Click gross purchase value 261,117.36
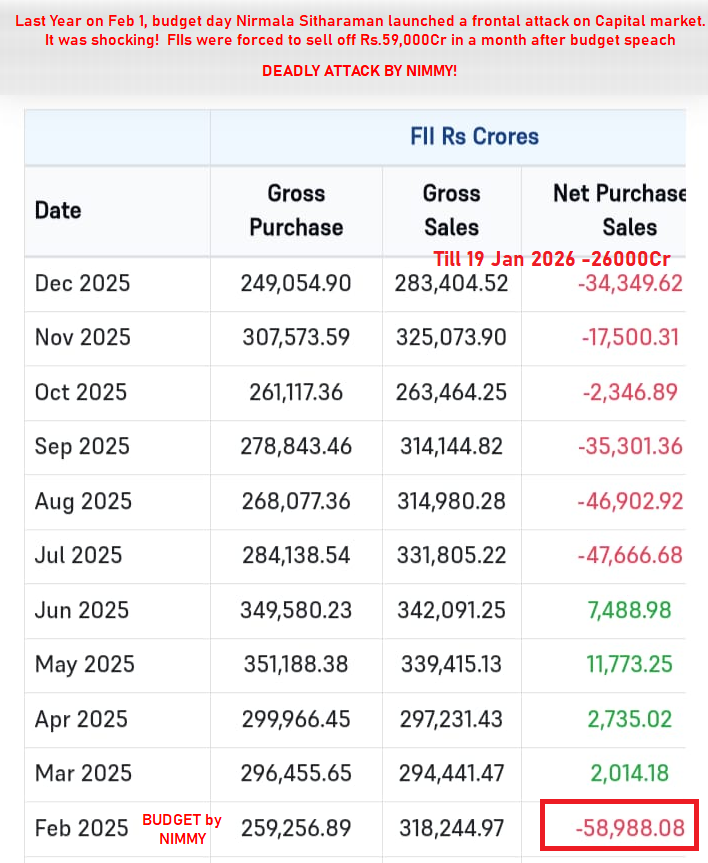This screenshot has height=863, width=708. tap(296, 392)
